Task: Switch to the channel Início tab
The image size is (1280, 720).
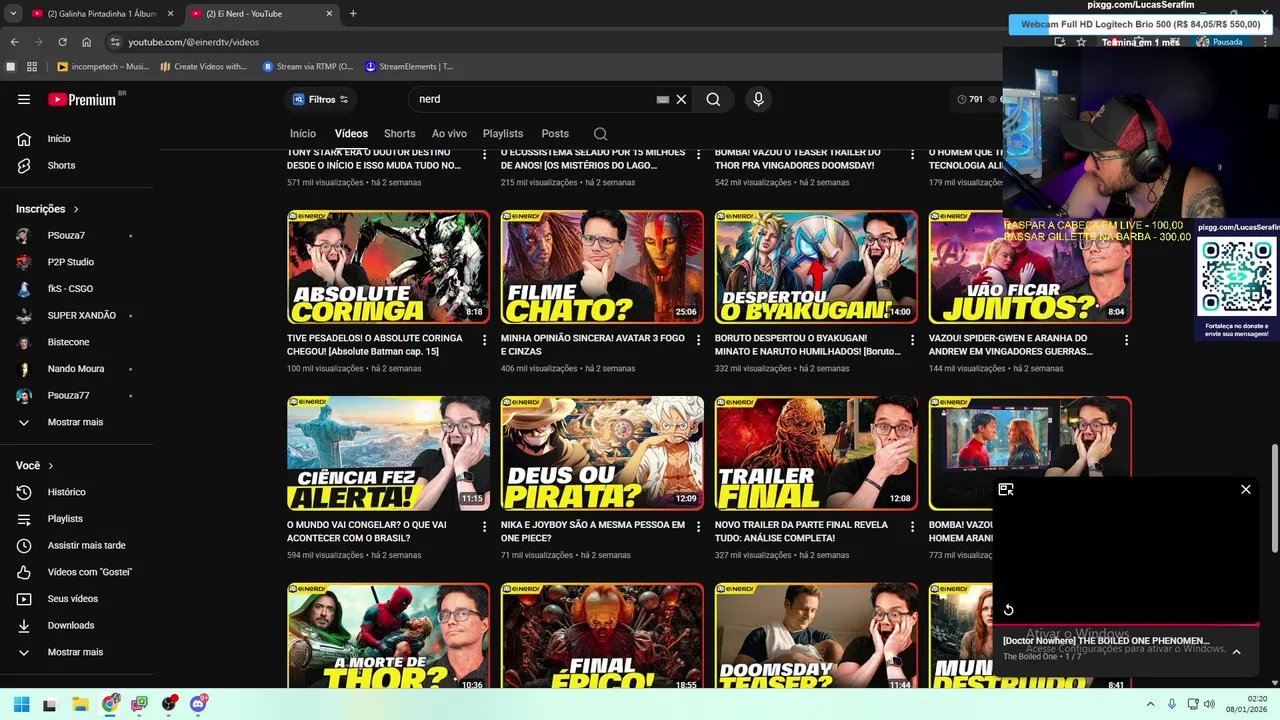Action: 303,134
